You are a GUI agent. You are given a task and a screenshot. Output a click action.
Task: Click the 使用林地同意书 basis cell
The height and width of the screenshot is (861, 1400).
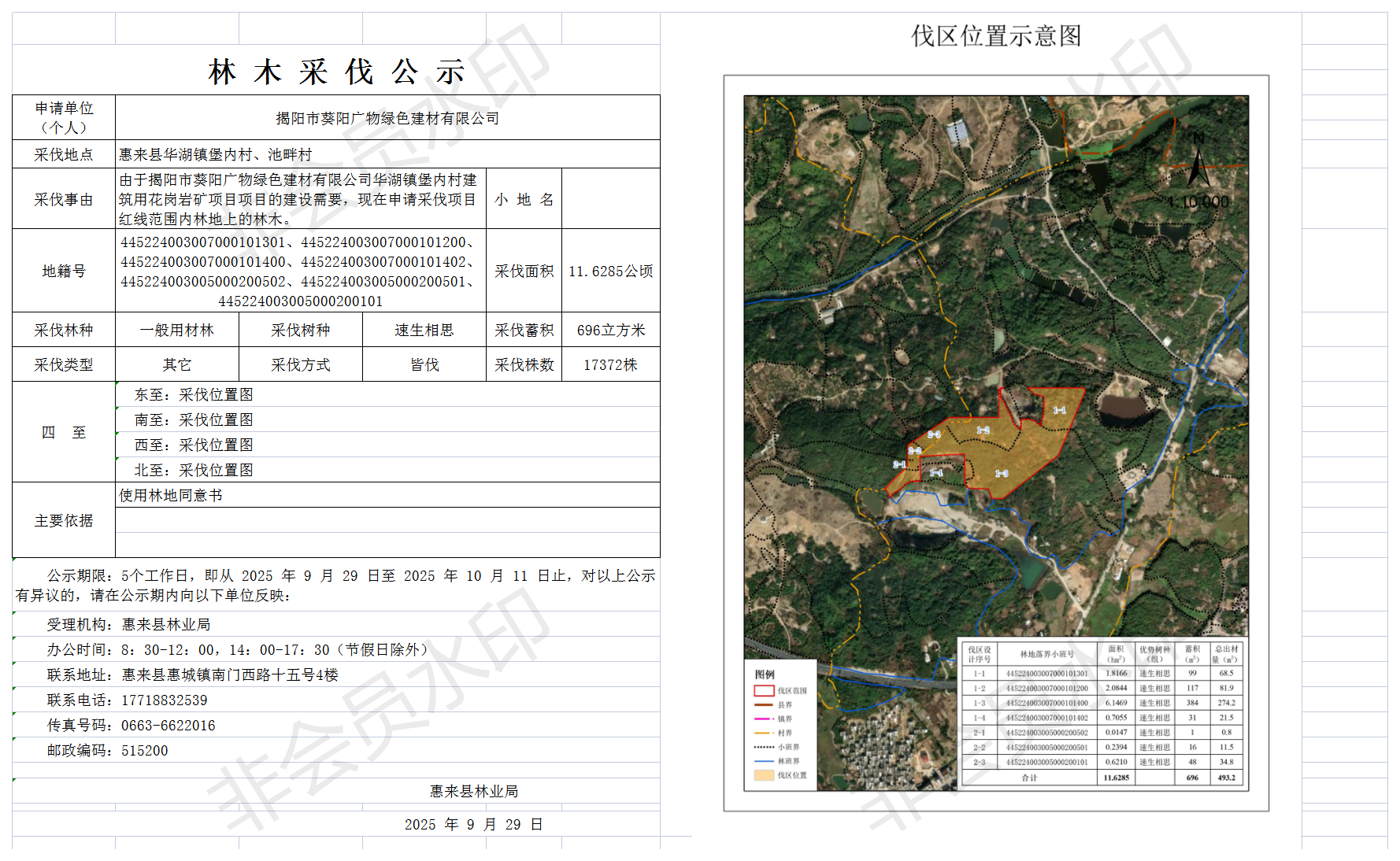tap(387, 495)
